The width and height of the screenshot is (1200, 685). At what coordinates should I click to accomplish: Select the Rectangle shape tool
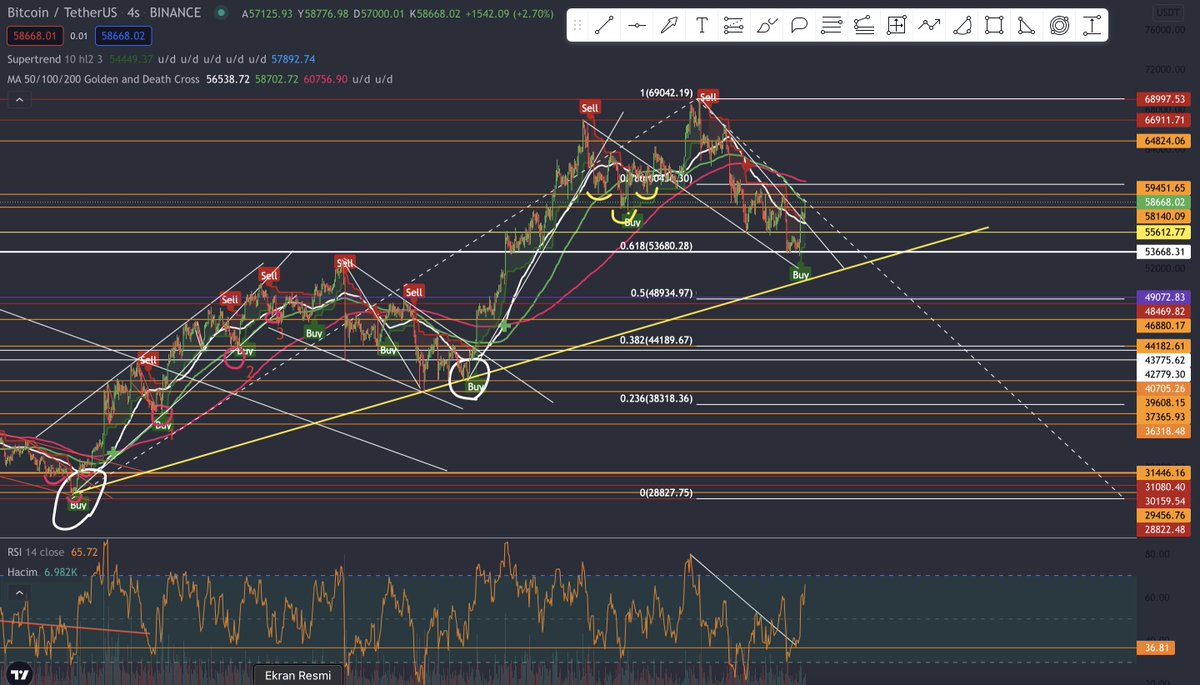993,26
